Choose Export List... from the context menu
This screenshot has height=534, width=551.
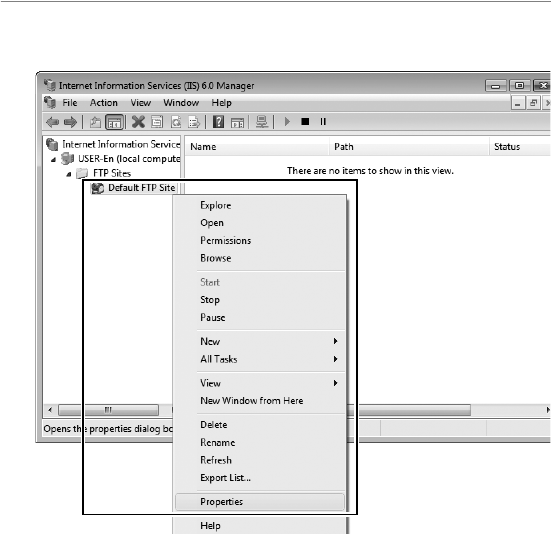[x=260, y=477]
